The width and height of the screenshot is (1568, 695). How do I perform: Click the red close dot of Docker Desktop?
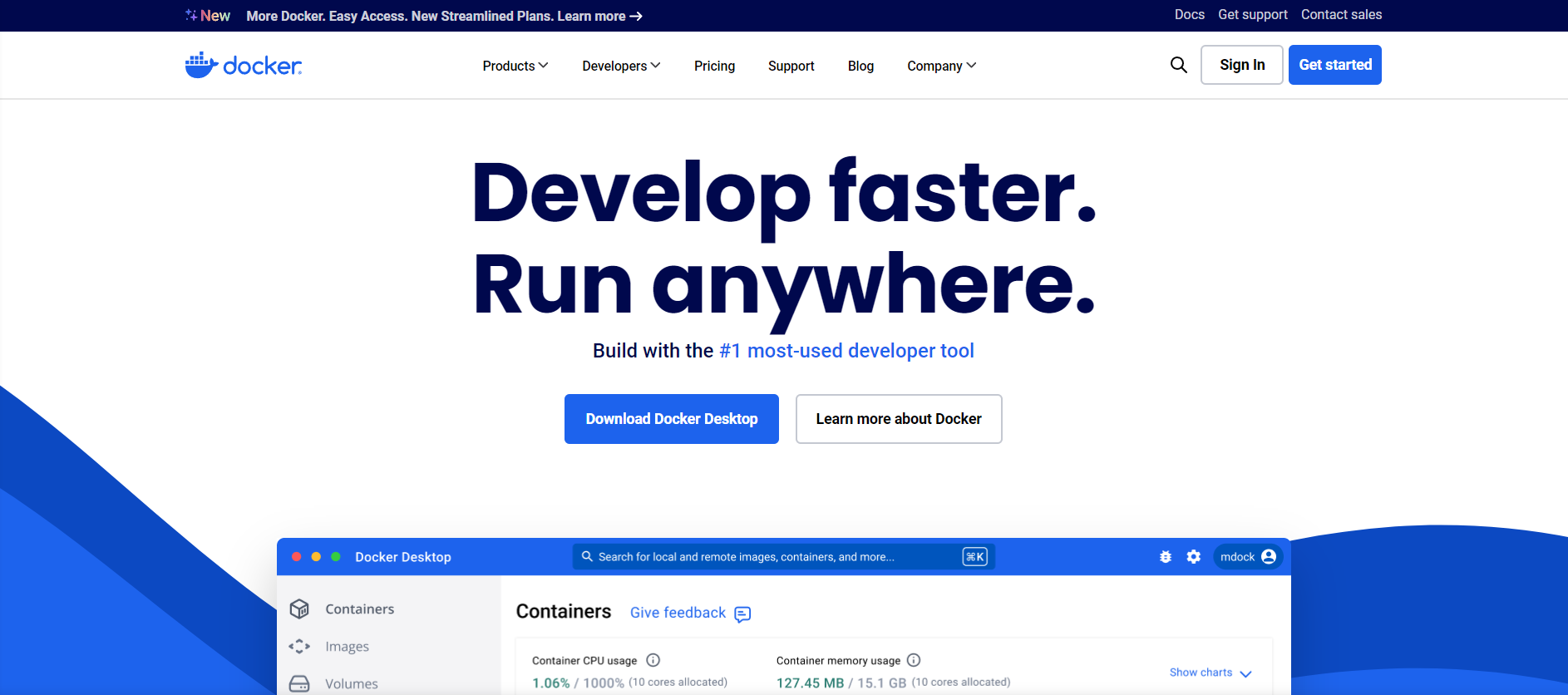pos(296,557)
